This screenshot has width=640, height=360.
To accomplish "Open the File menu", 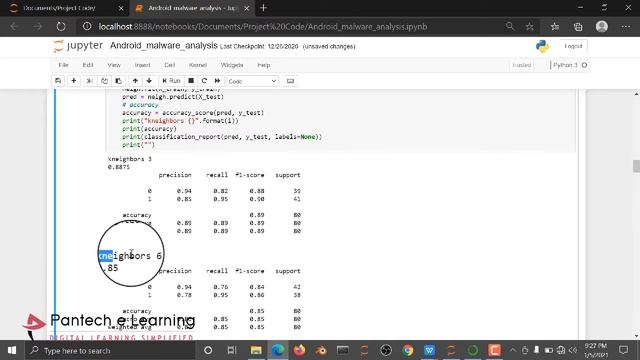I will point(63,65).
